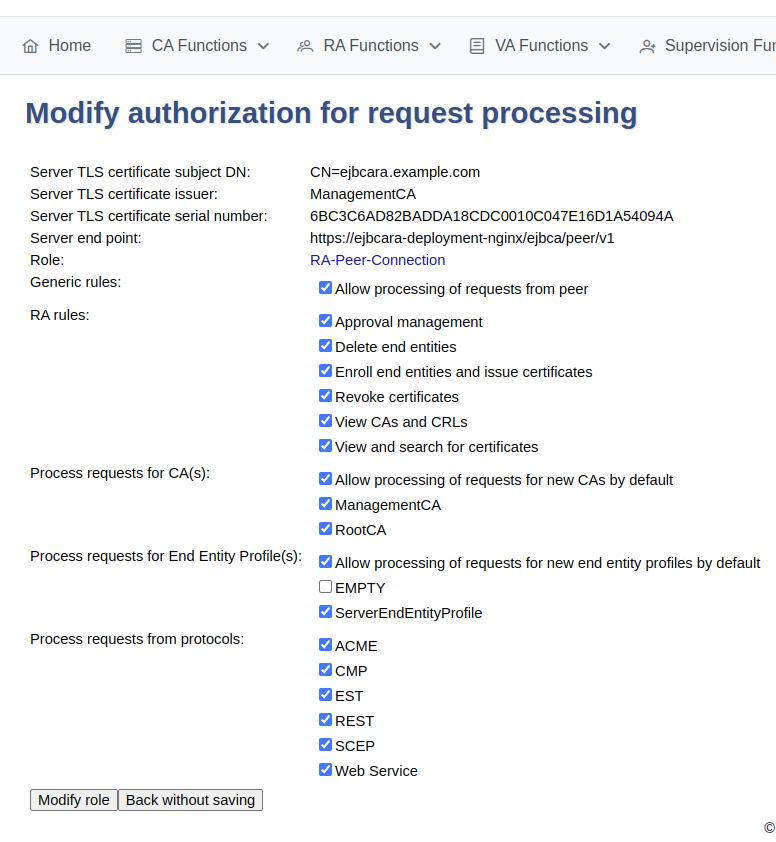Screen dimensions: 776x842
Task: Open the Home menu item
Action: coord(69,46)
